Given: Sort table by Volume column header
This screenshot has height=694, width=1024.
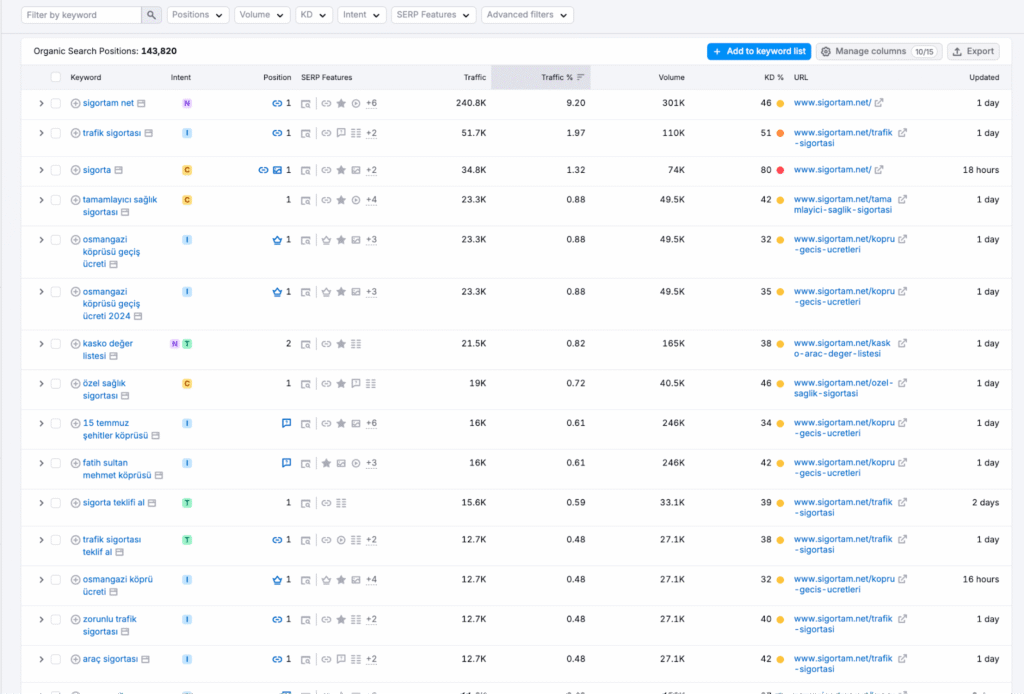Looking at the screenshot, I should point(671,77).
